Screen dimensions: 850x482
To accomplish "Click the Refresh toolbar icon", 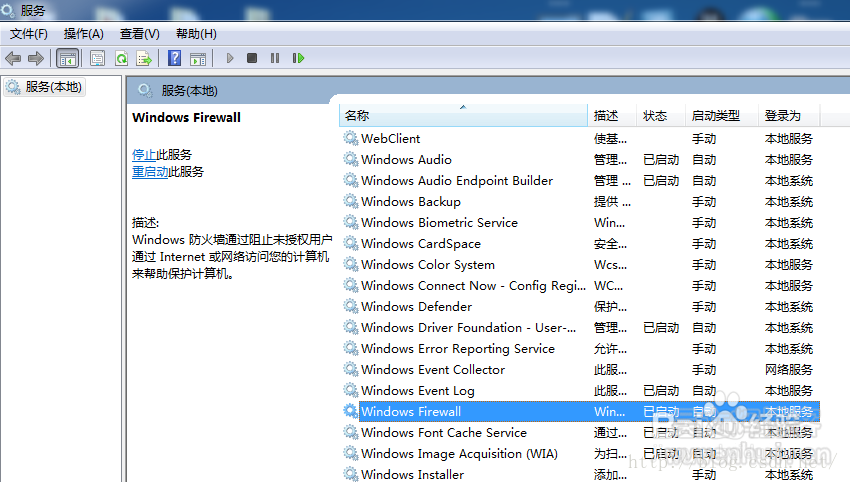I will pyautogui.click(x=121, y=58).
